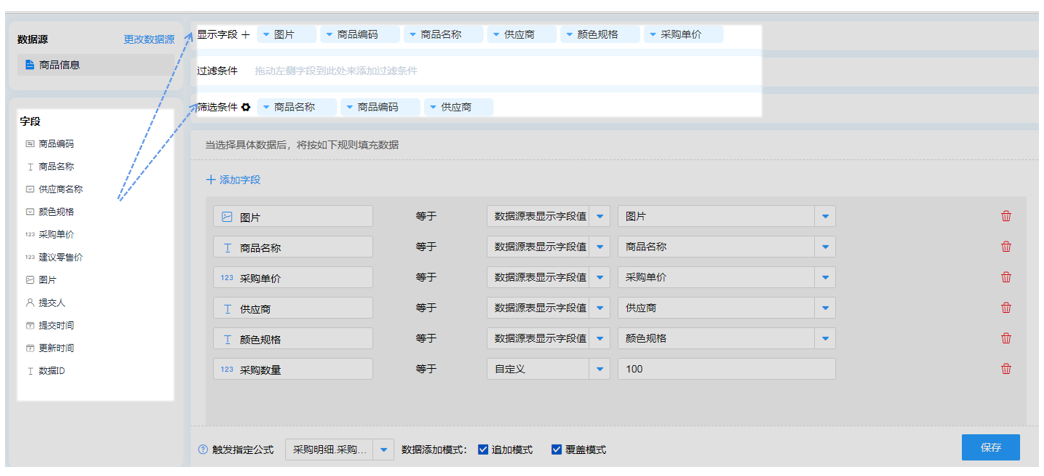Open the 自定义 value type dropdown
Screen dimensions: 1044x476
(600, 369)
